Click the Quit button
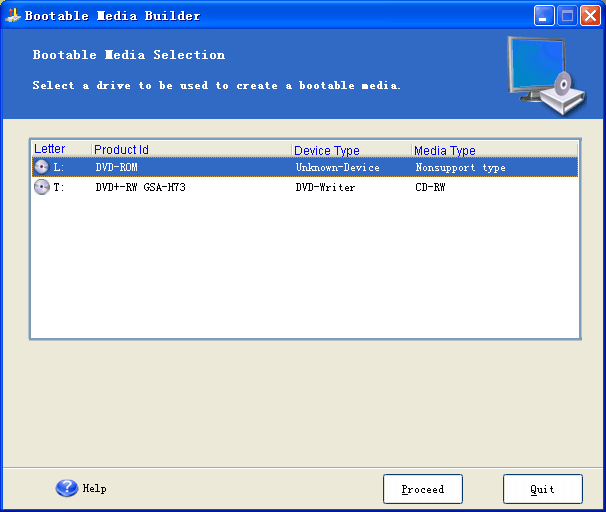The image size is (606, 512). pyautogui.click(x=543, y=489)
